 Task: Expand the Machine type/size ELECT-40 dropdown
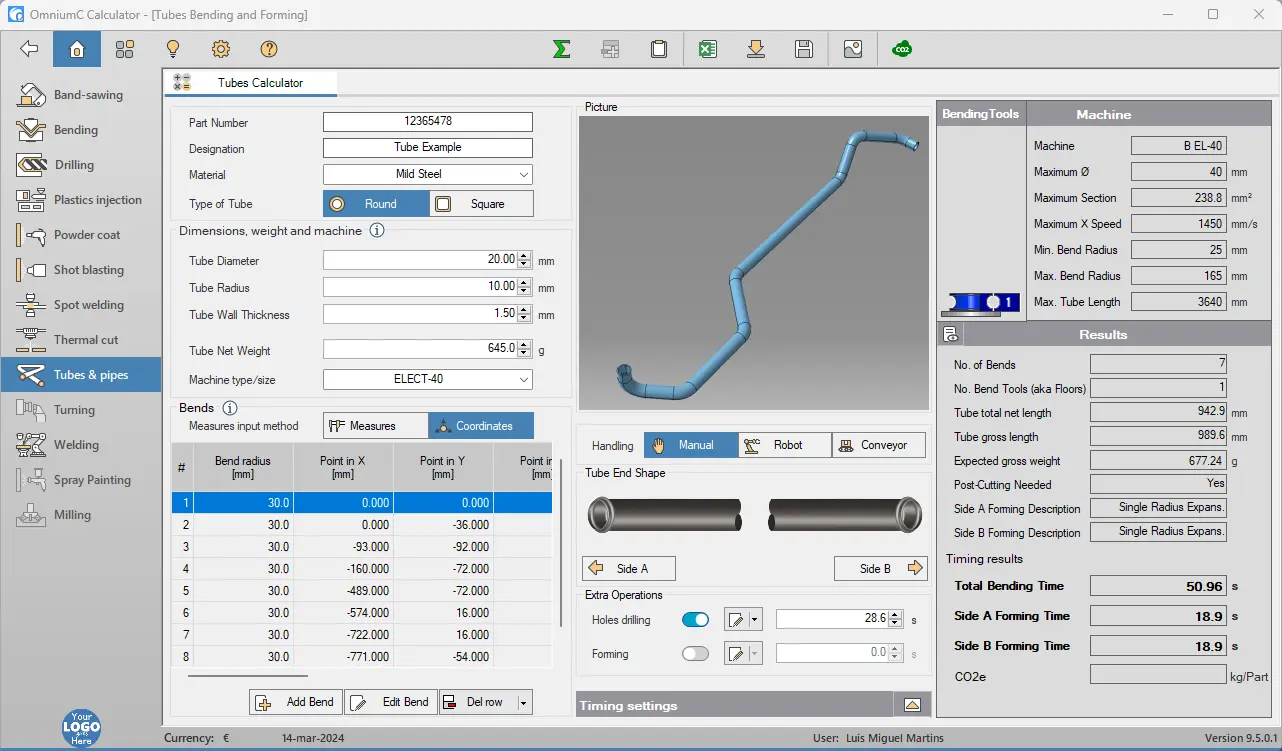[x=428, y=380]
